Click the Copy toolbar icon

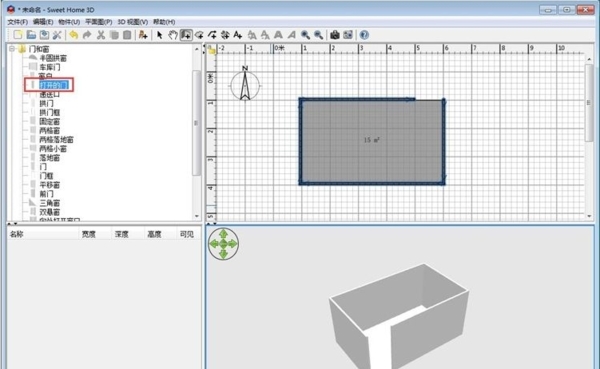114,35
